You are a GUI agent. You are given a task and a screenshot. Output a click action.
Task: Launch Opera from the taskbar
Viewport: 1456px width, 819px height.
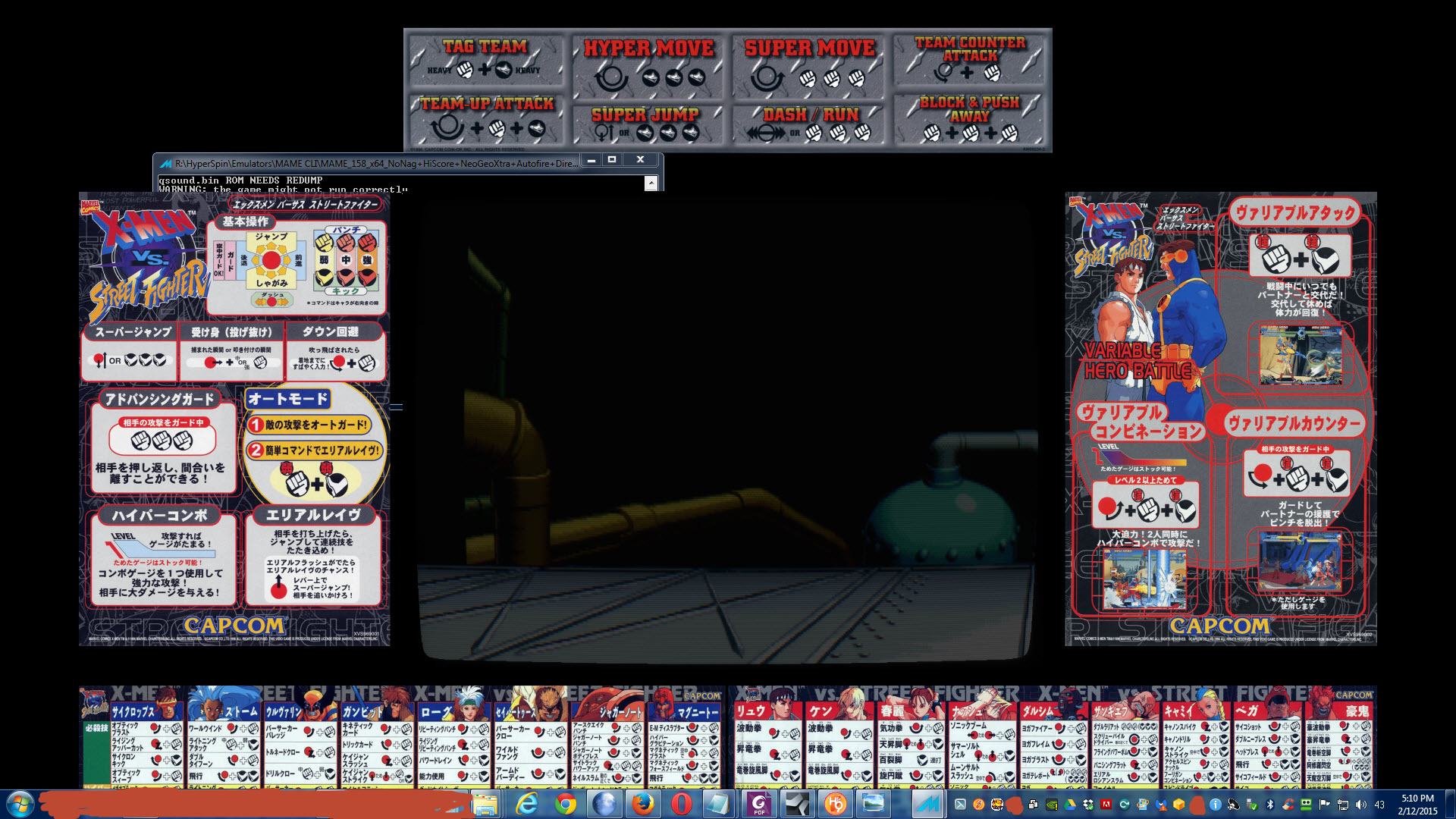pyautogui.click(x=682, y=804)
